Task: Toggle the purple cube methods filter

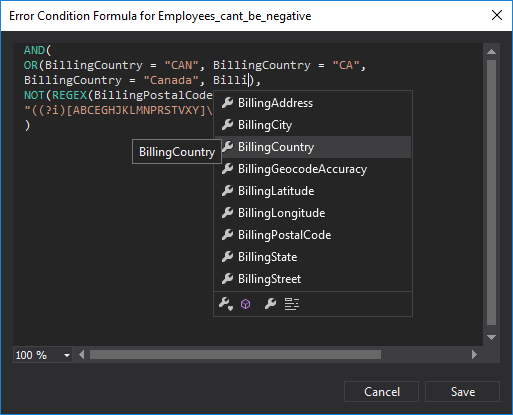Action: 246,304
